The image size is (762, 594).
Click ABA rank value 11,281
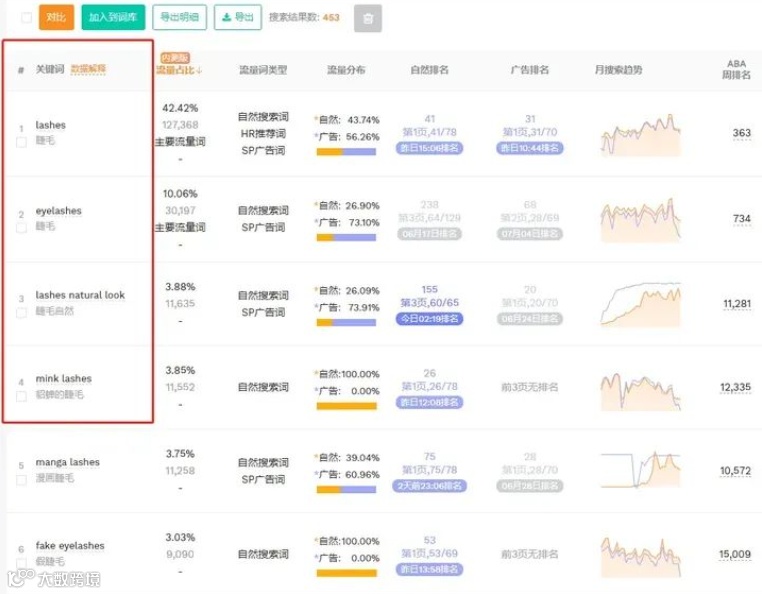coord(737,304)
